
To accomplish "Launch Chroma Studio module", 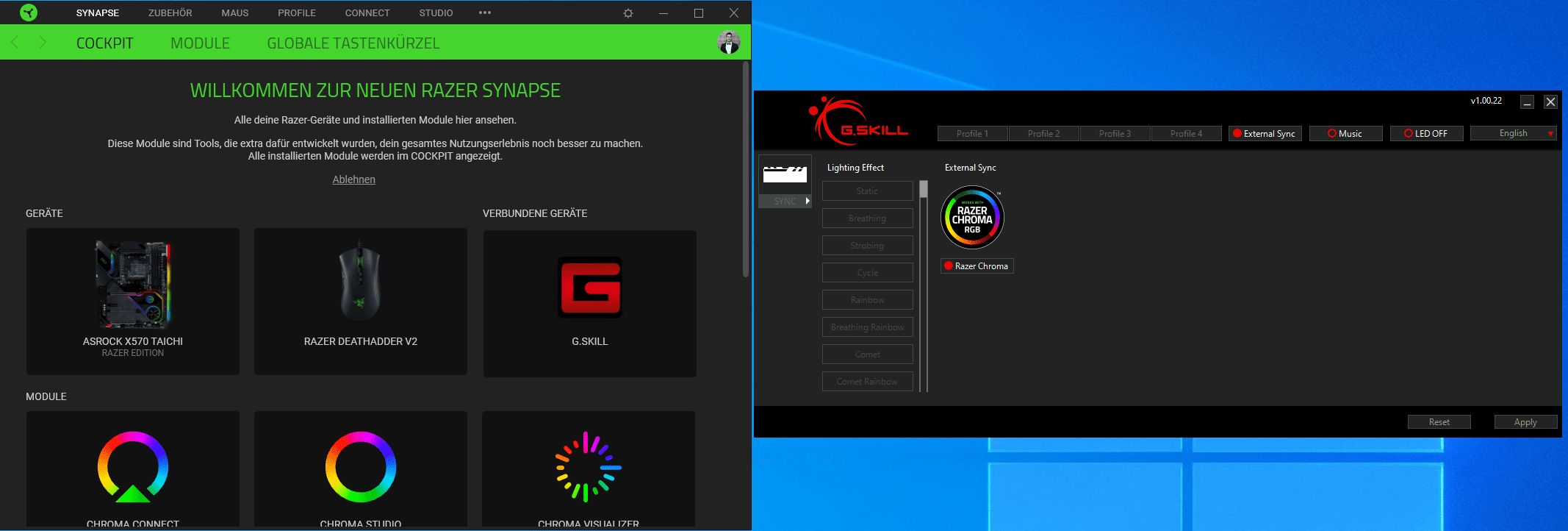I will [361, 469].
